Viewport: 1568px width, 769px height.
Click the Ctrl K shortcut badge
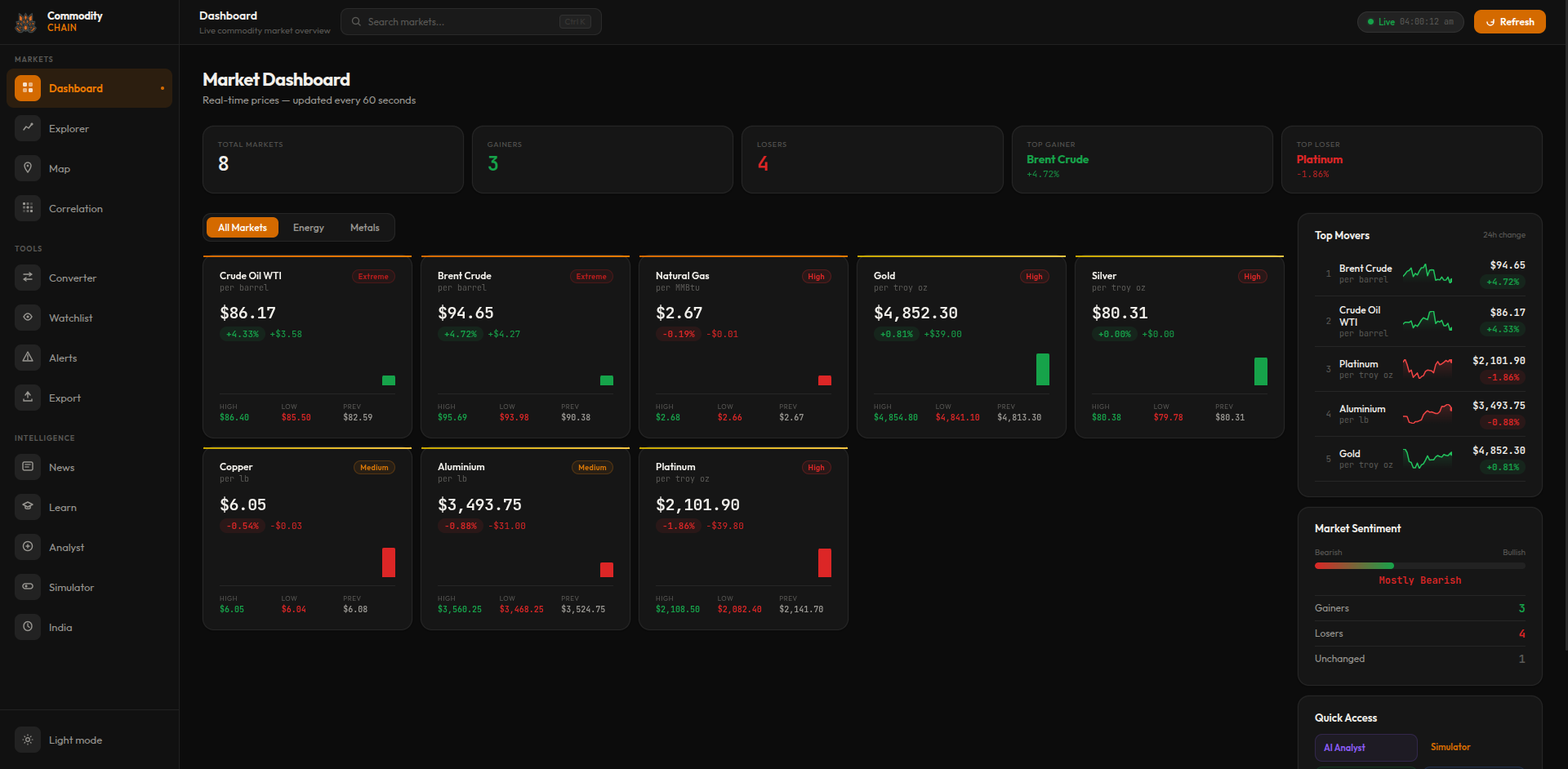575,22
